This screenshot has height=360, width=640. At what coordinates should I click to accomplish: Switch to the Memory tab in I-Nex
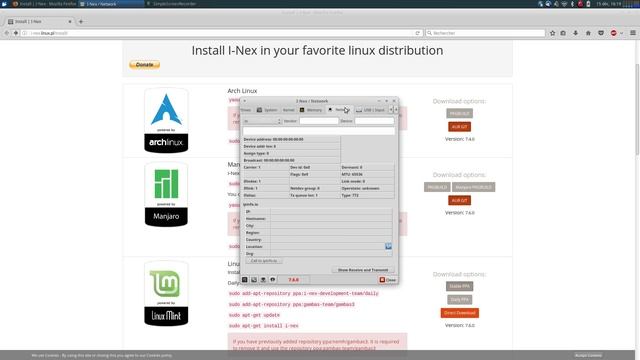[311, 110]
